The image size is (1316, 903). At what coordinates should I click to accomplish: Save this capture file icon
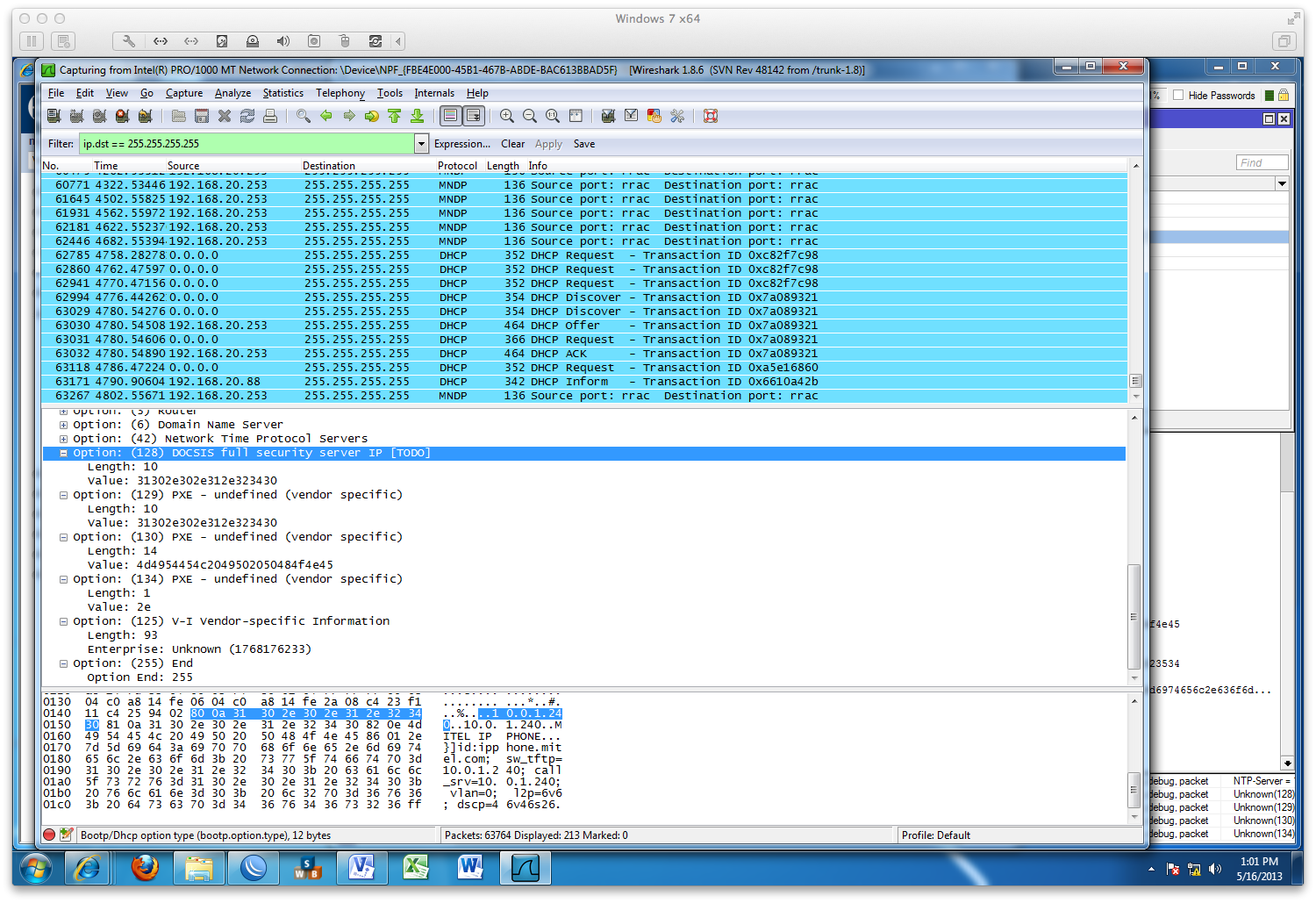[201, 116]
